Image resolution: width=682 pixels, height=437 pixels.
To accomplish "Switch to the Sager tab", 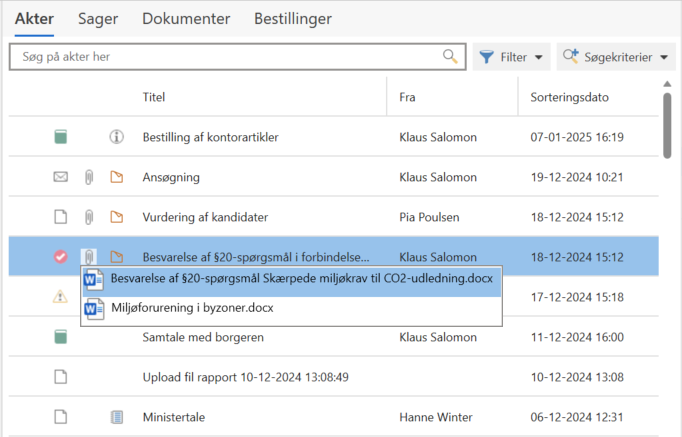I will click(98, 19).
